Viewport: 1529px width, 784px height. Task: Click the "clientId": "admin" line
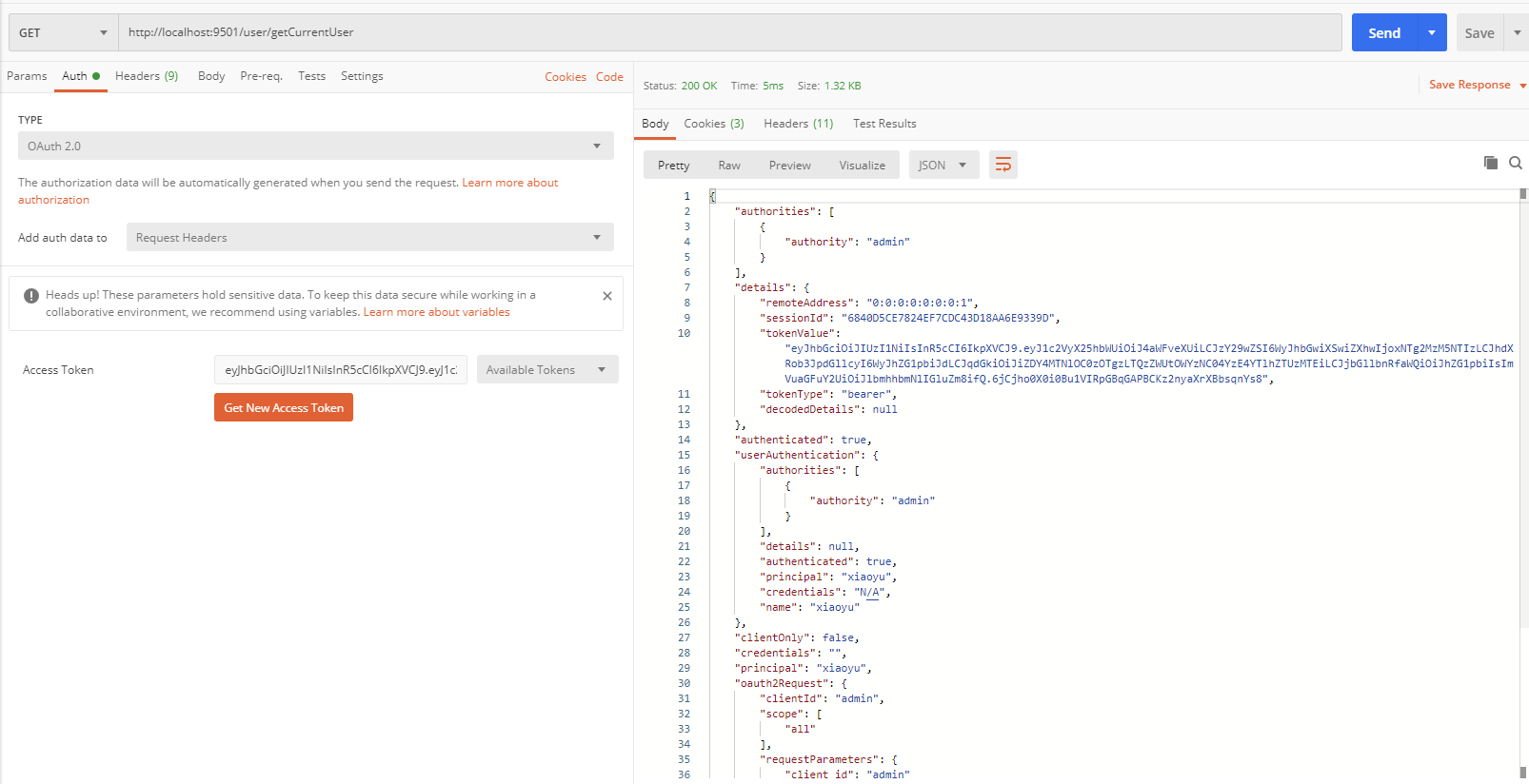(x=822, y=698)
